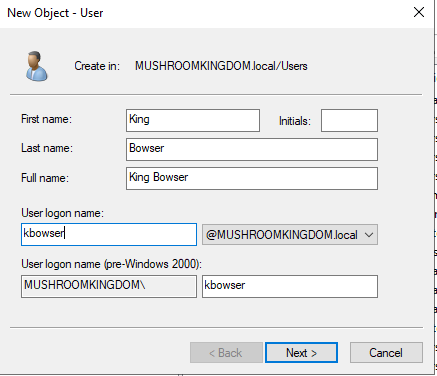
Task: Click the 'Full name:' label
Action: tap(45, 178)
